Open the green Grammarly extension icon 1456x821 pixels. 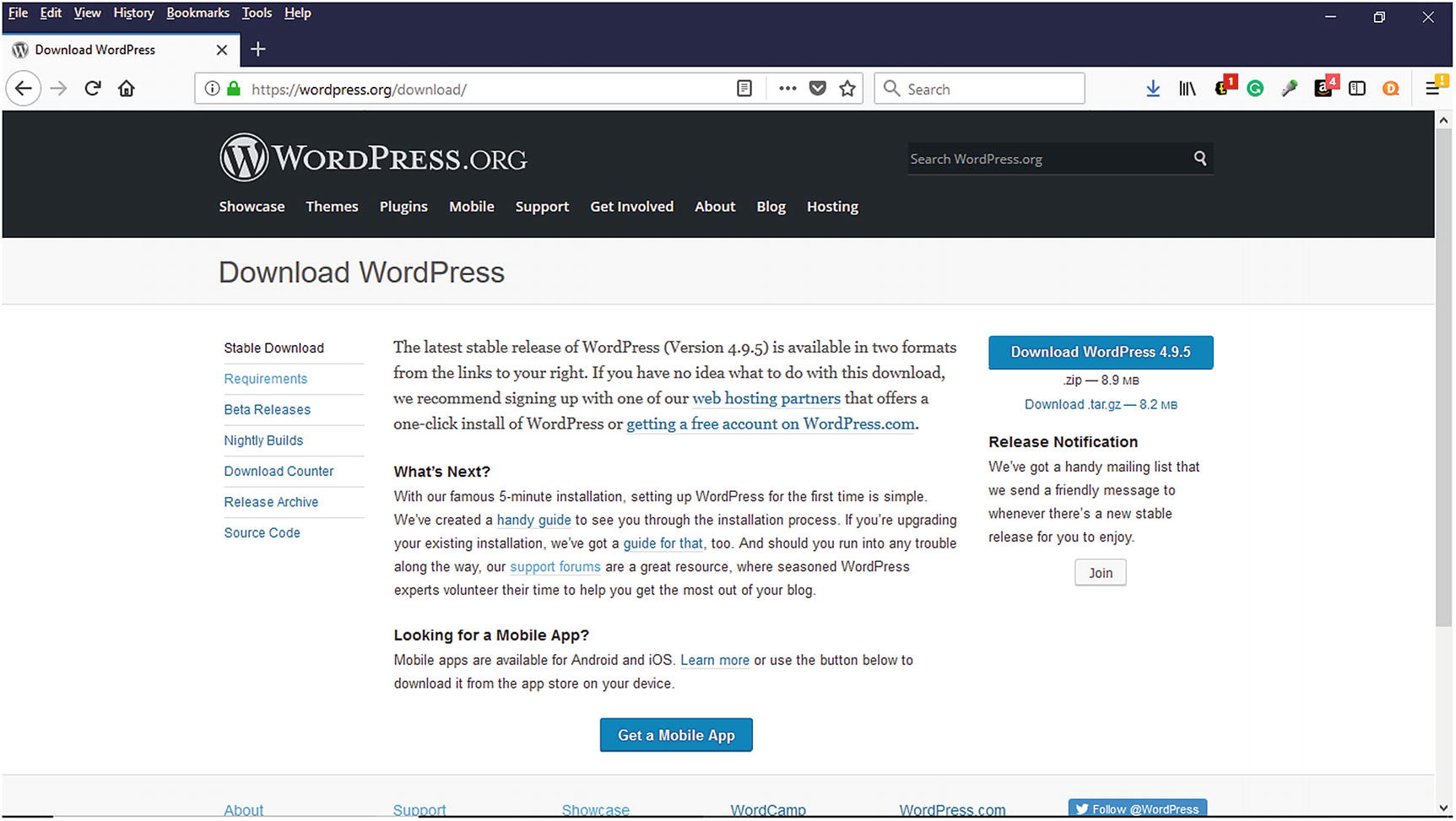[1255, 89]
